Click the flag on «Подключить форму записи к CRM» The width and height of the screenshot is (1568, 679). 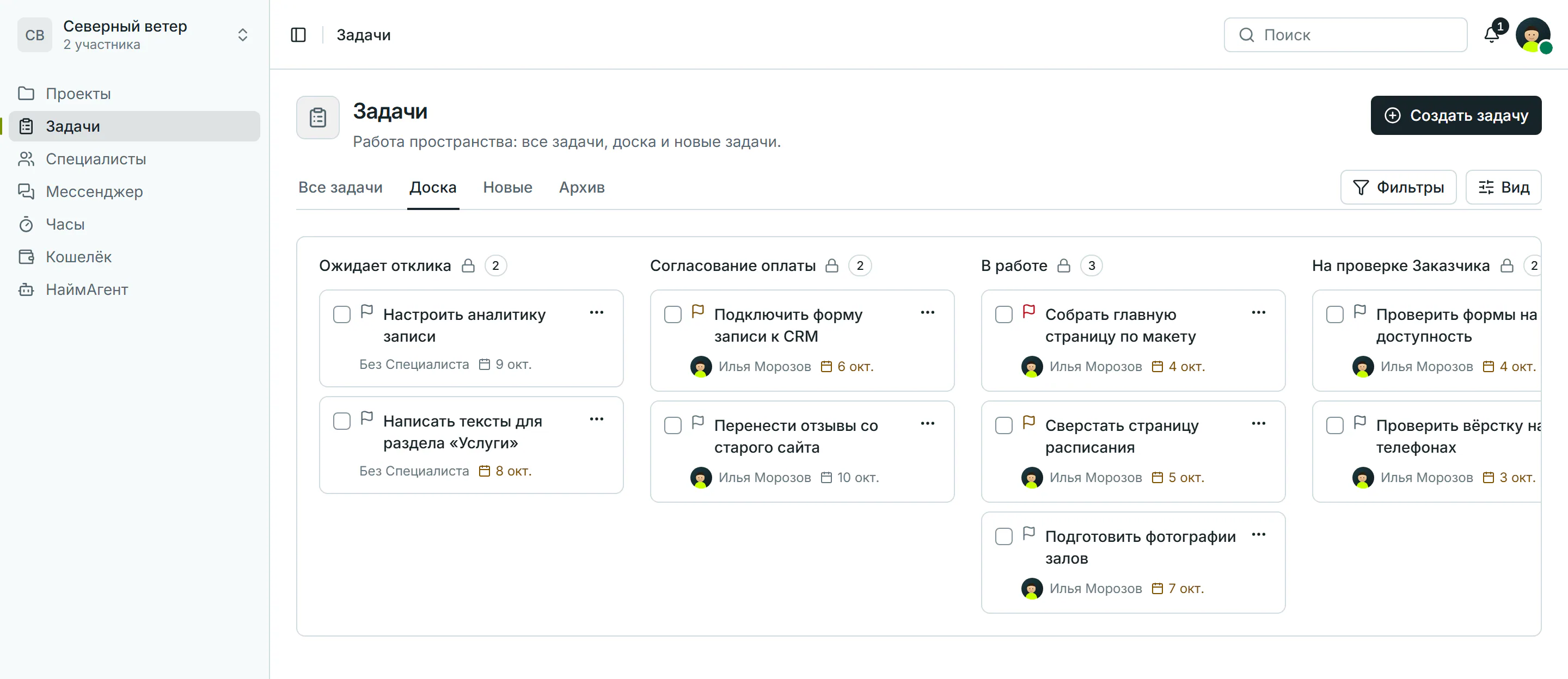[x=697, y=312]
